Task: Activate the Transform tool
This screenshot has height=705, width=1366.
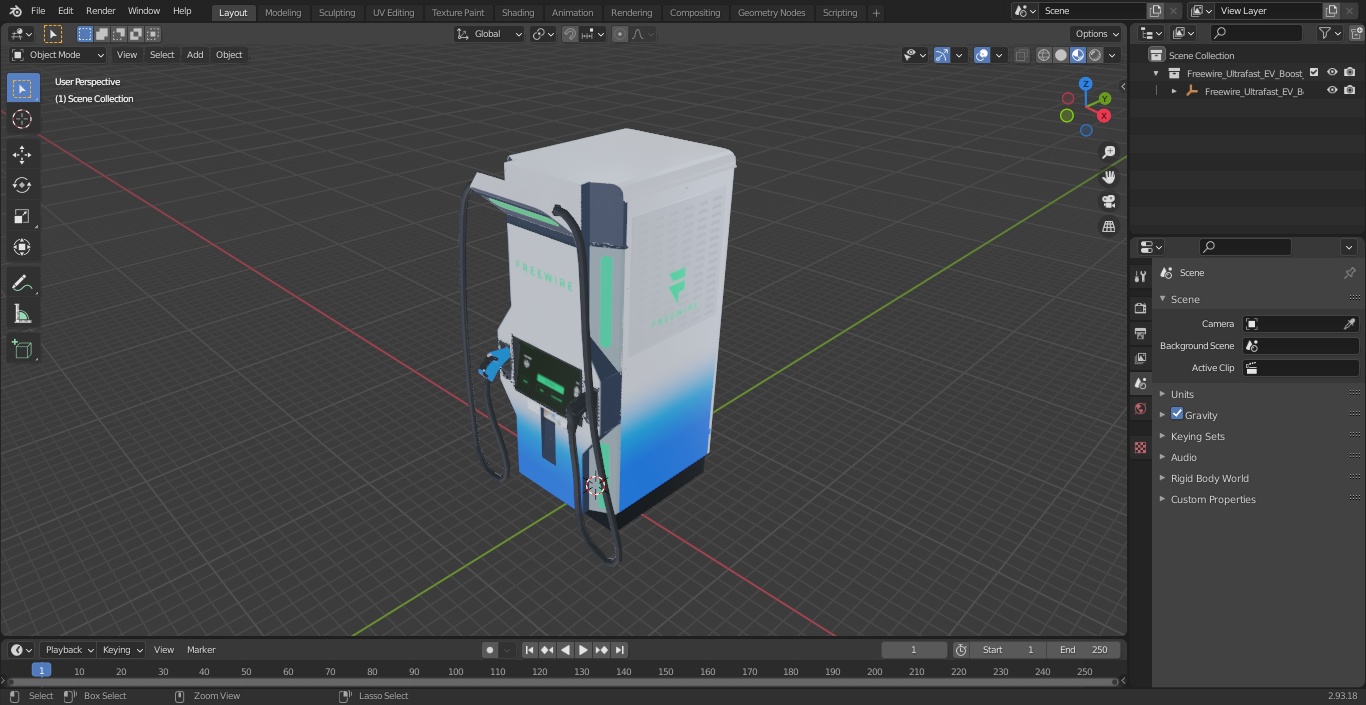Action: click(22, 247)
